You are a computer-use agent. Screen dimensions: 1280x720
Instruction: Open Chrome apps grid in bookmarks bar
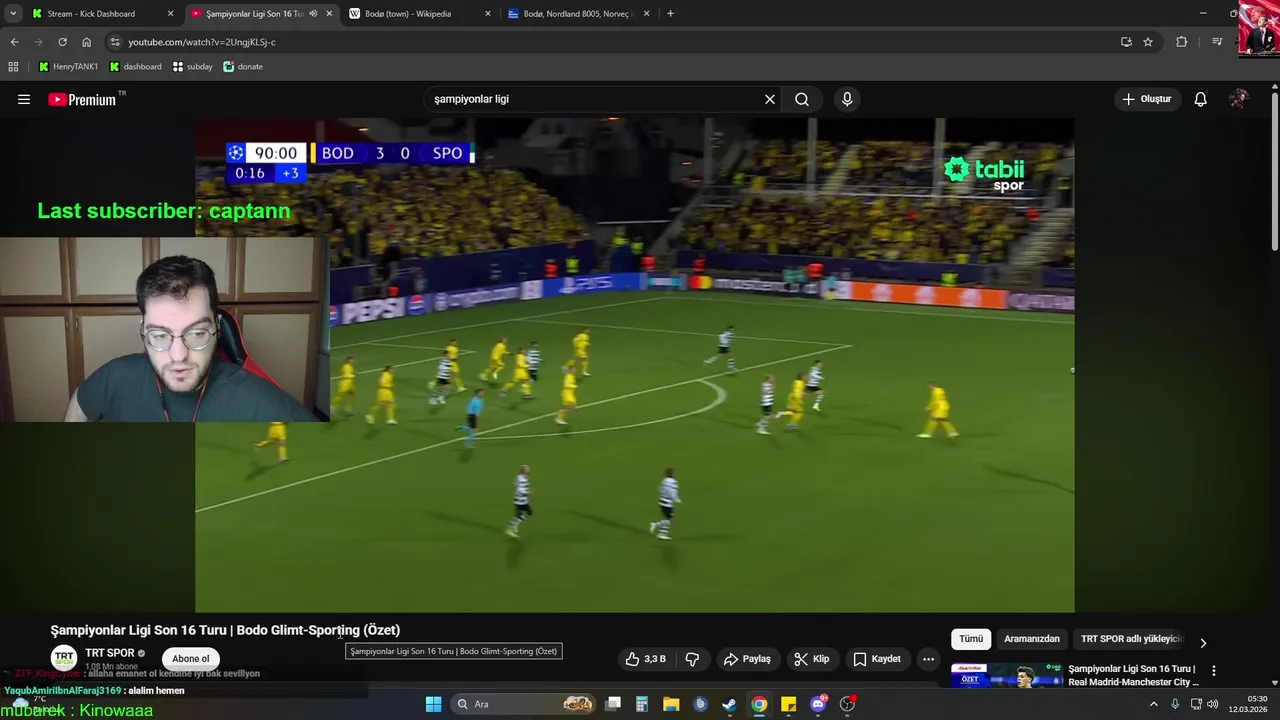[13, 67]
